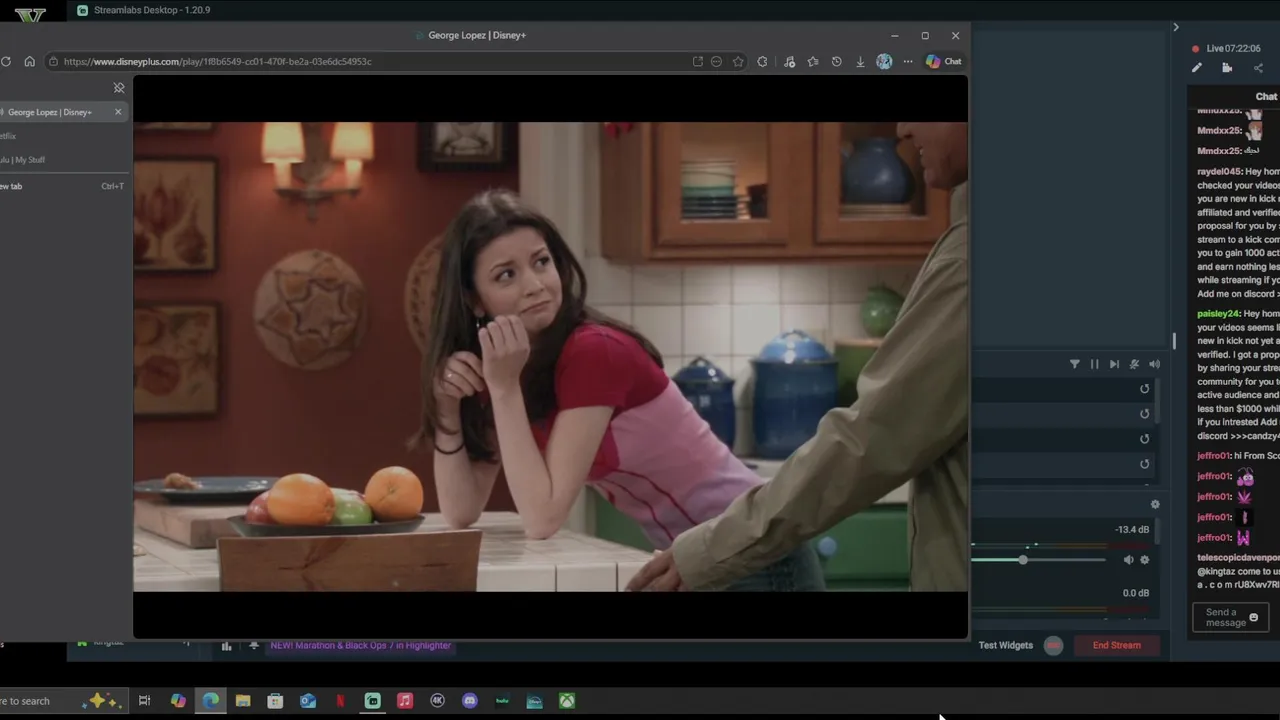1280x720 pixels.
Task: Open Copilot Chat in browser toolbar
Action: 943,61
